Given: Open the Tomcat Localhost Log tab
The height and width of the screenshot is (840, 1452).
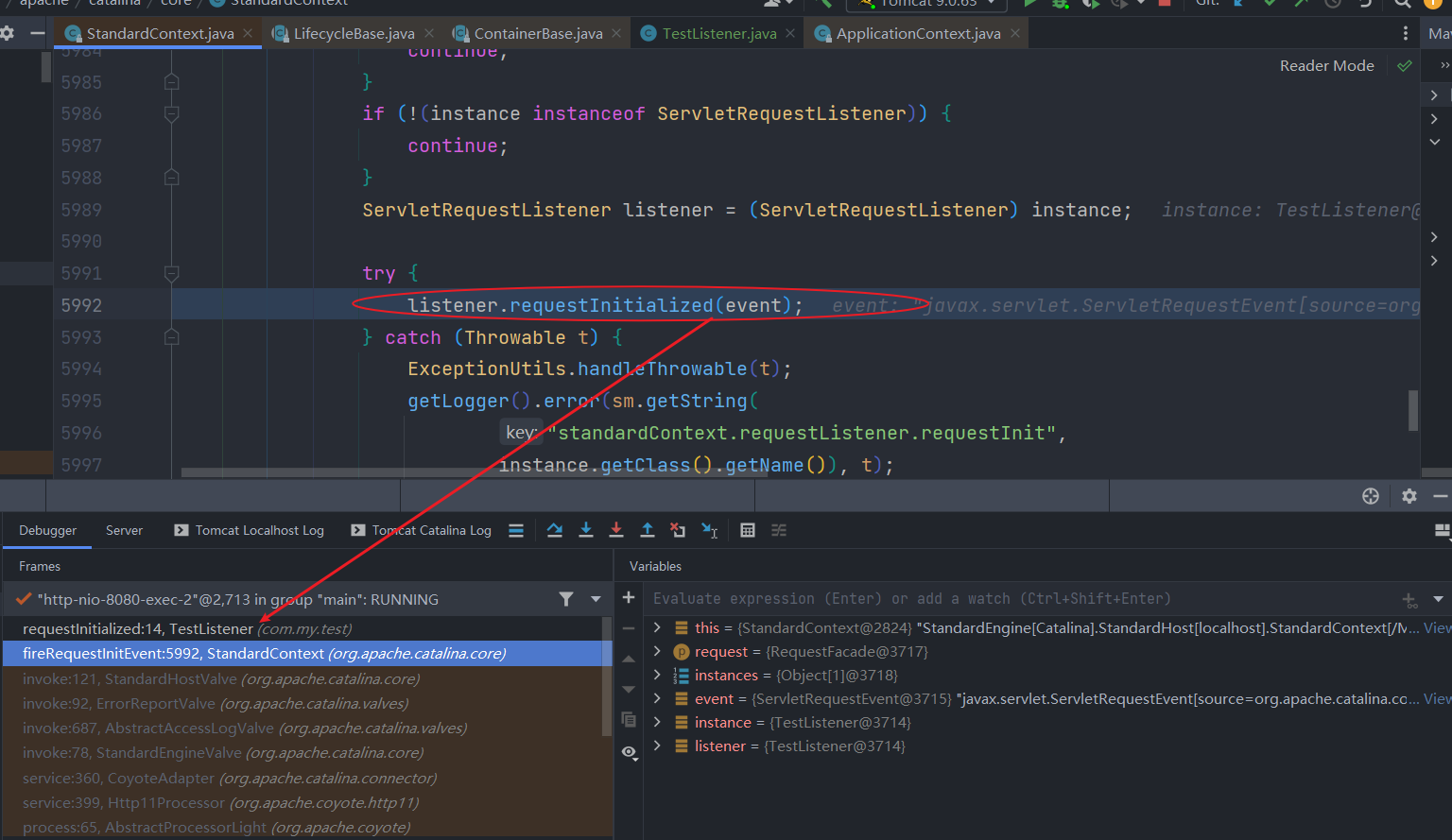Looking at the screenshot, I should pos(249,530).
